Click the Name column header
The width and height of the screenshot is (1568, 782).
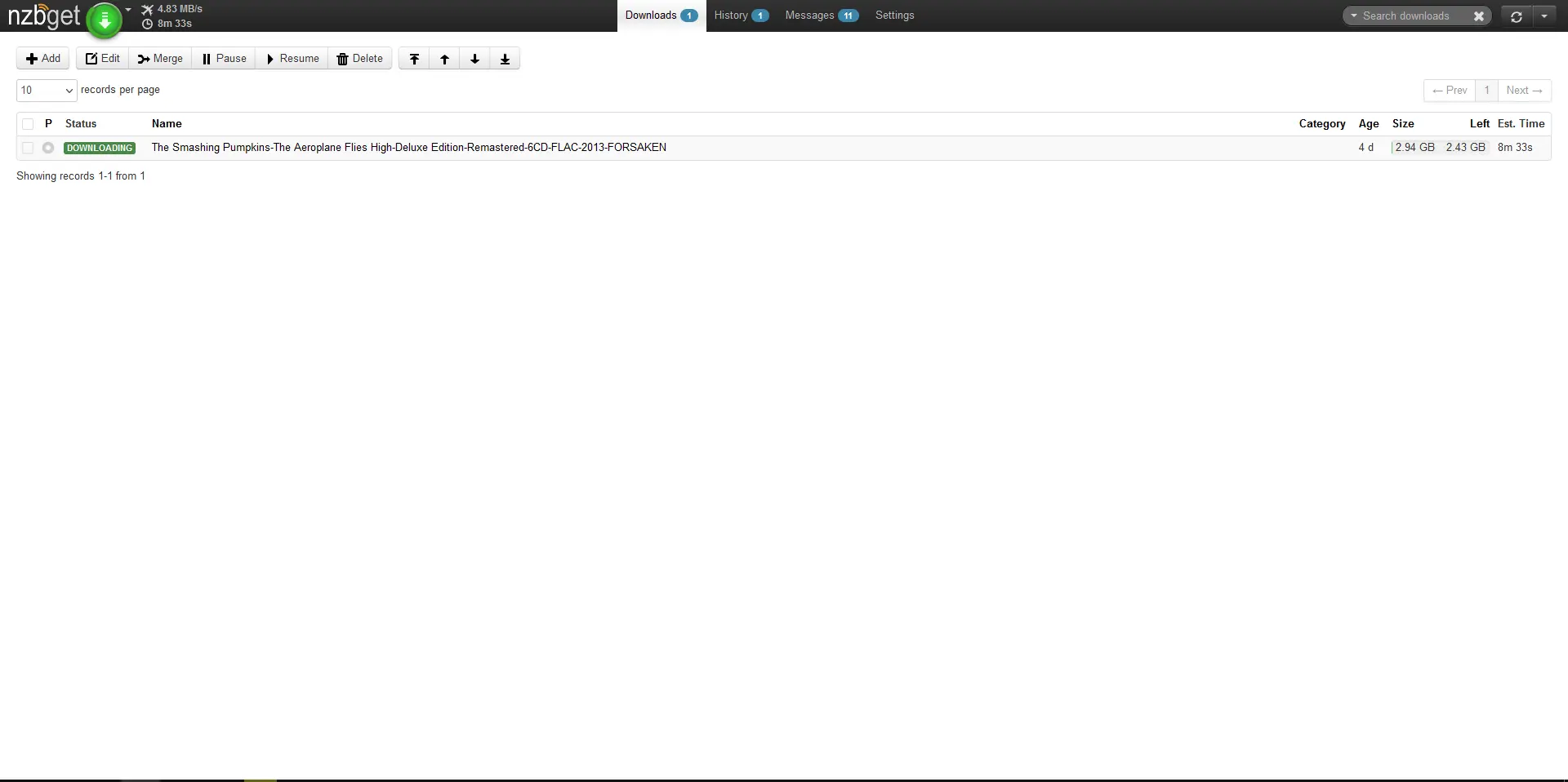tap(167, 124)
